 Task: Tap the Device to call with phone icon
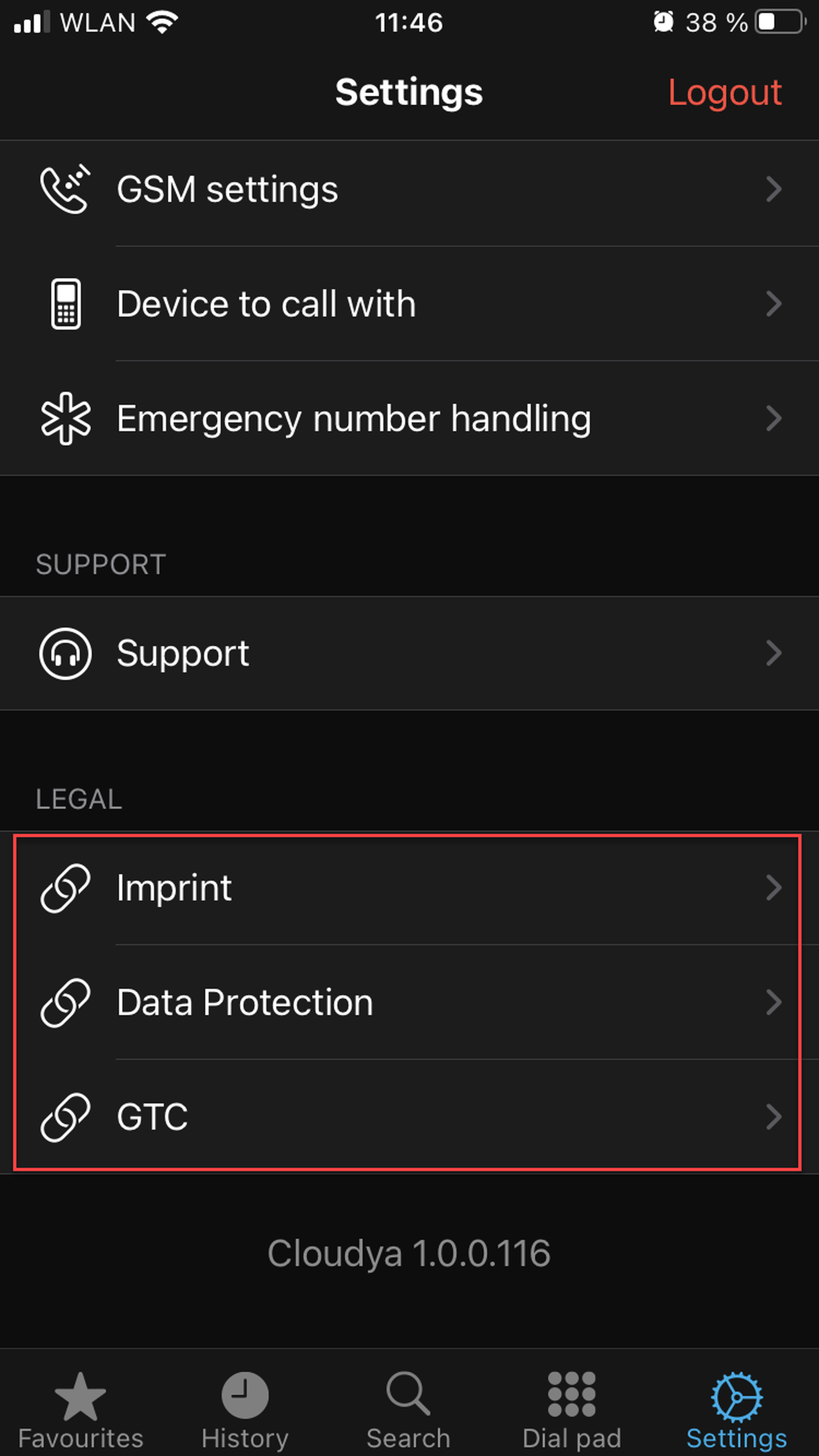pos(66,304)
